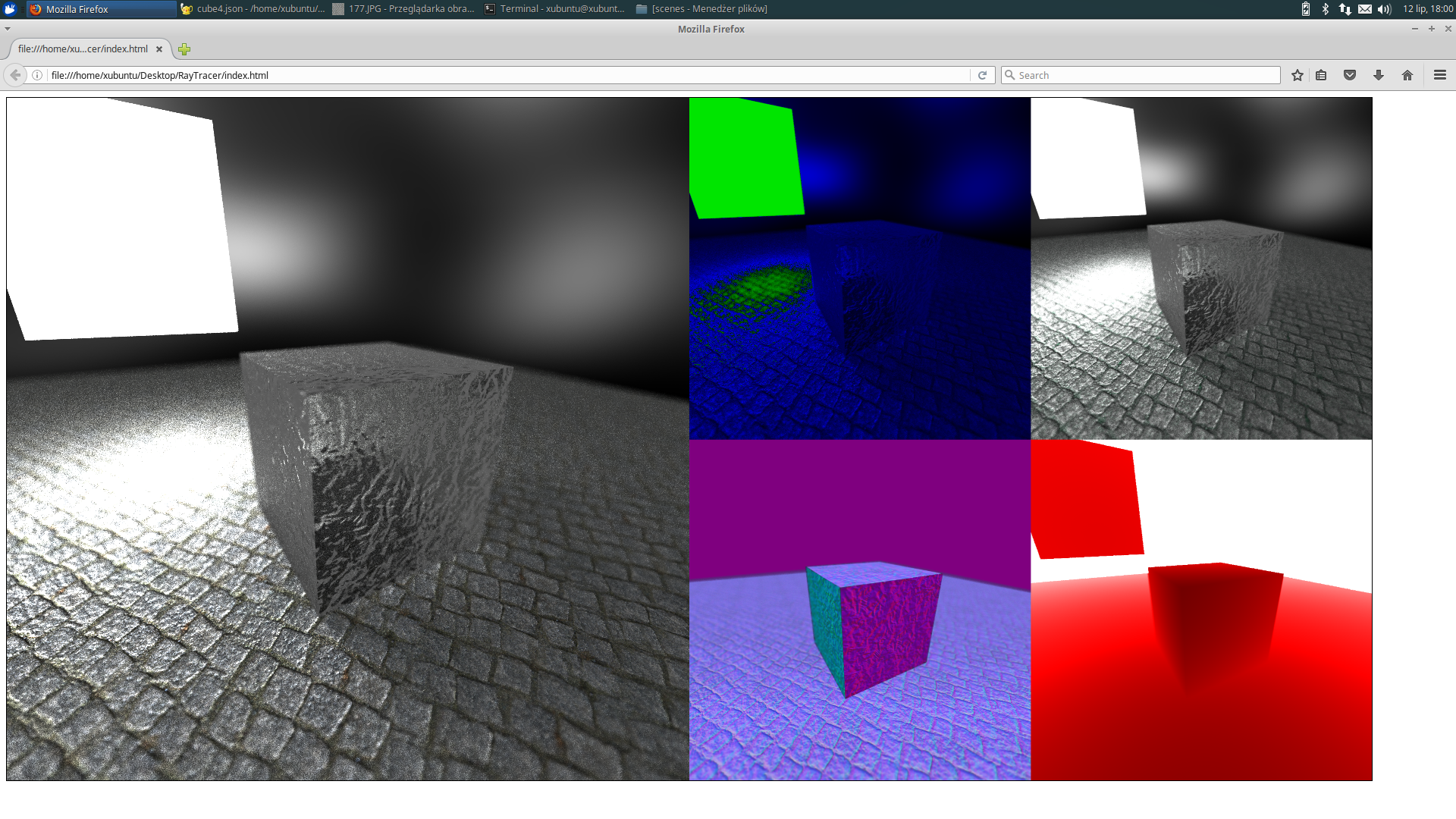1456x819 pixels.
Task: Click the back navigation arrow
Action: click(x=15, y=75)
